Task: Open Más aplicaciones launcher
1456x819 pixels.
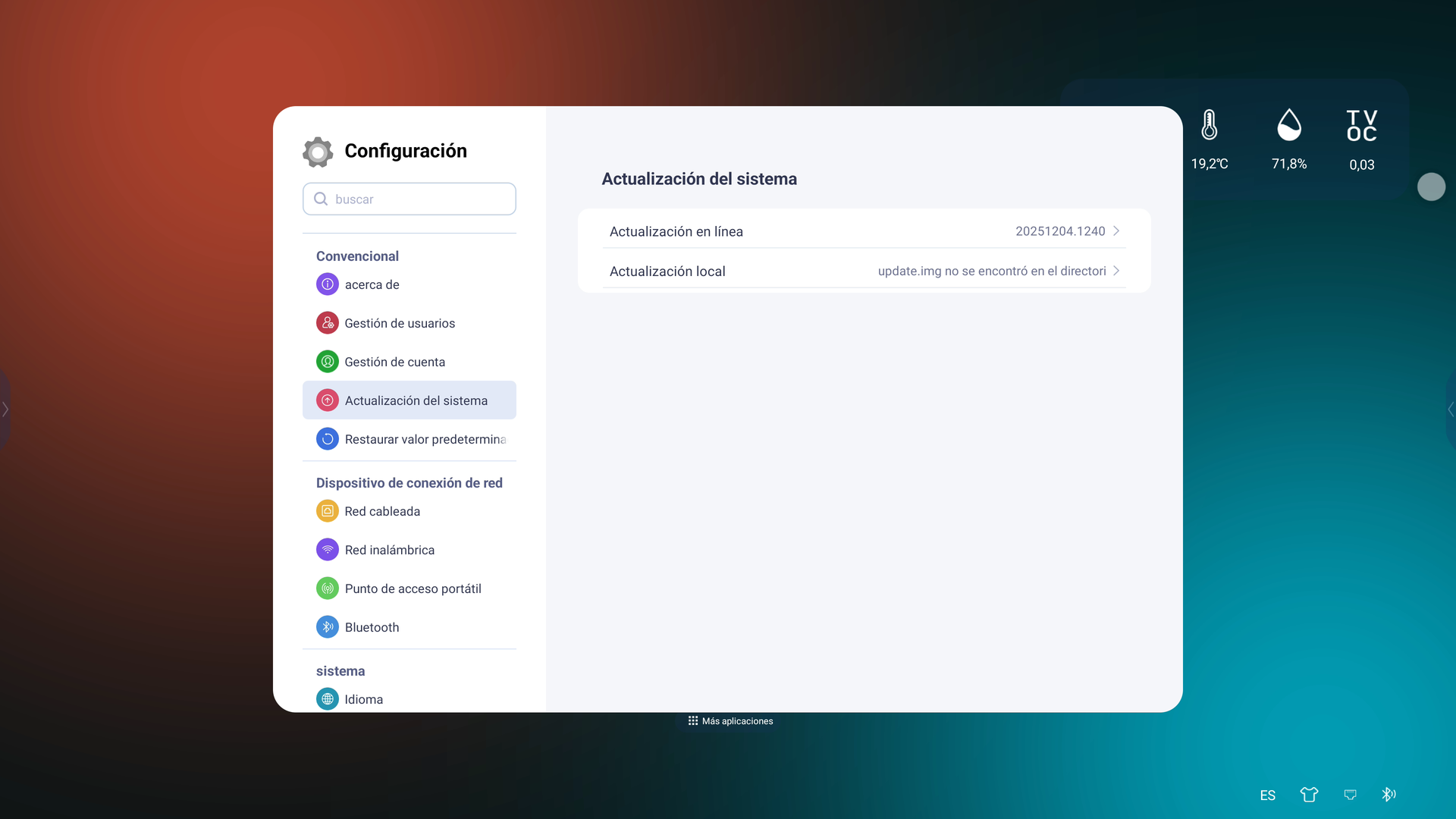Action: (730, 721)
